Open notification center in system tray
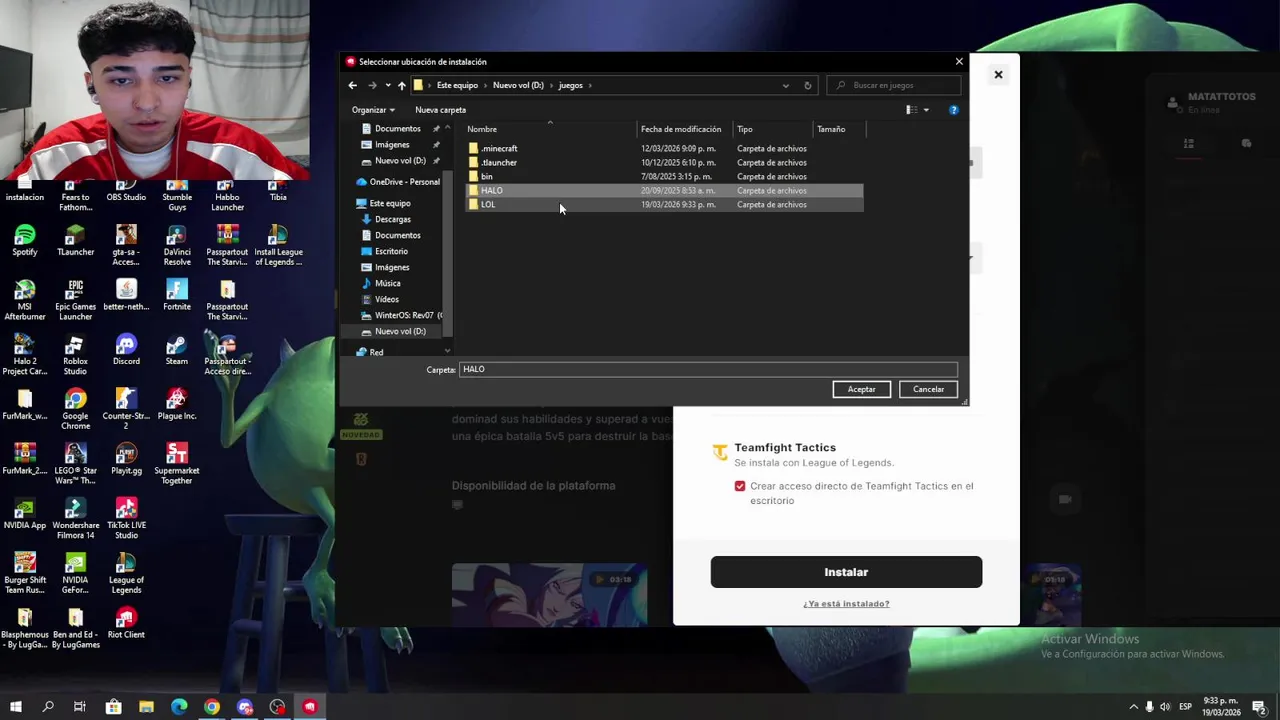Image resolution: width=1280 pixels, height=720 pixels. coord(1259,707)
